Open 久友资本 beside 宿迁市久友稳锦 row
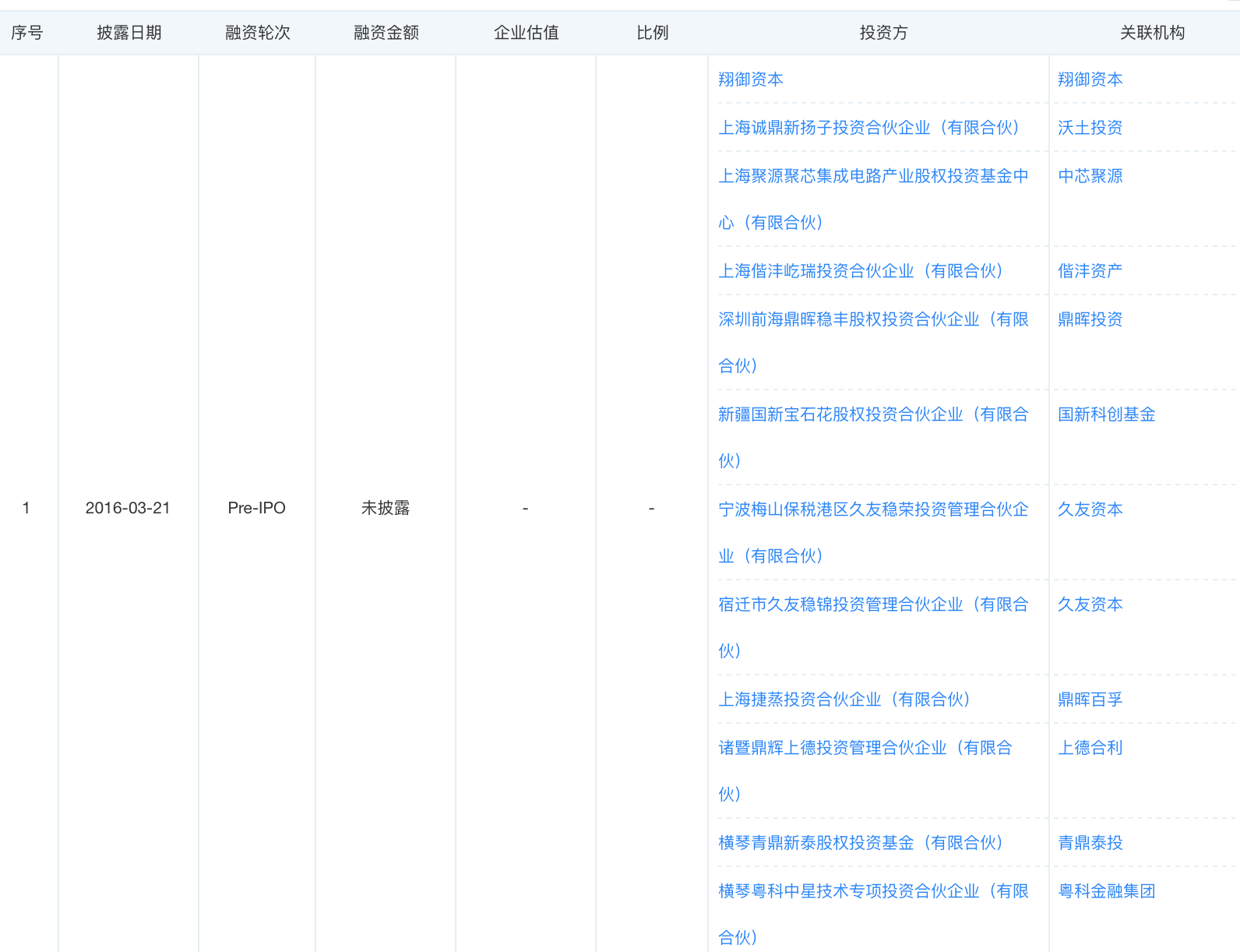Image resolution: width=1240 pixels, height=952 pixels. click(x=1090, y=605)
